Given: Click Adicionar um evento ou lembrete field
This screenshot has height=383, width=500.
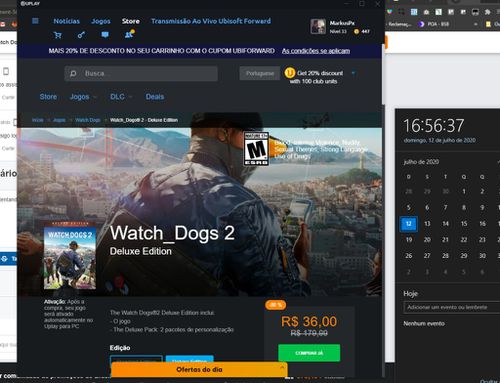Looking at the screenshot, I should click(452, 307).
